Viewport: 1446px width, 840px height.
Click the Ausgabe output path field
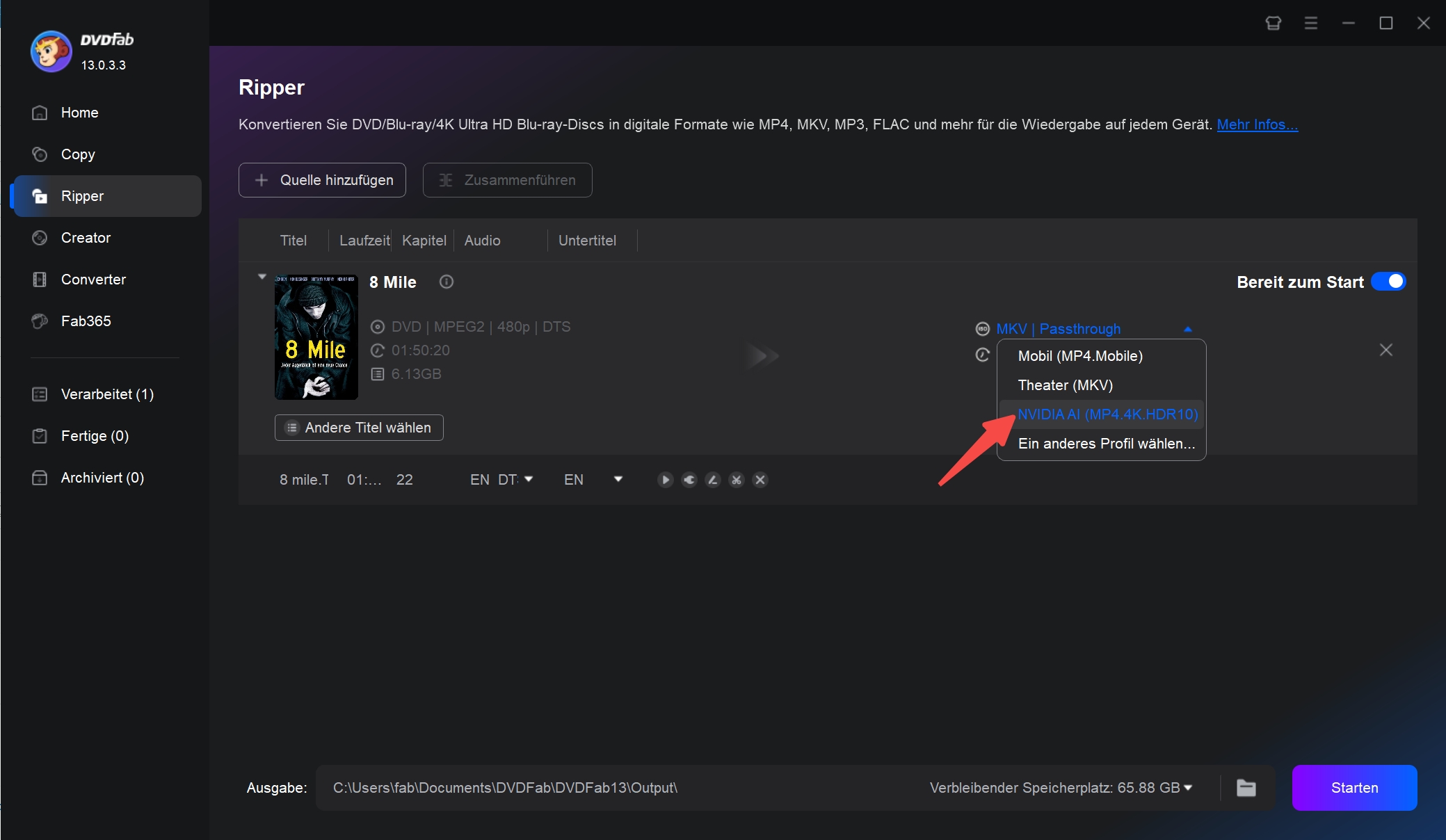click(505, 788)
